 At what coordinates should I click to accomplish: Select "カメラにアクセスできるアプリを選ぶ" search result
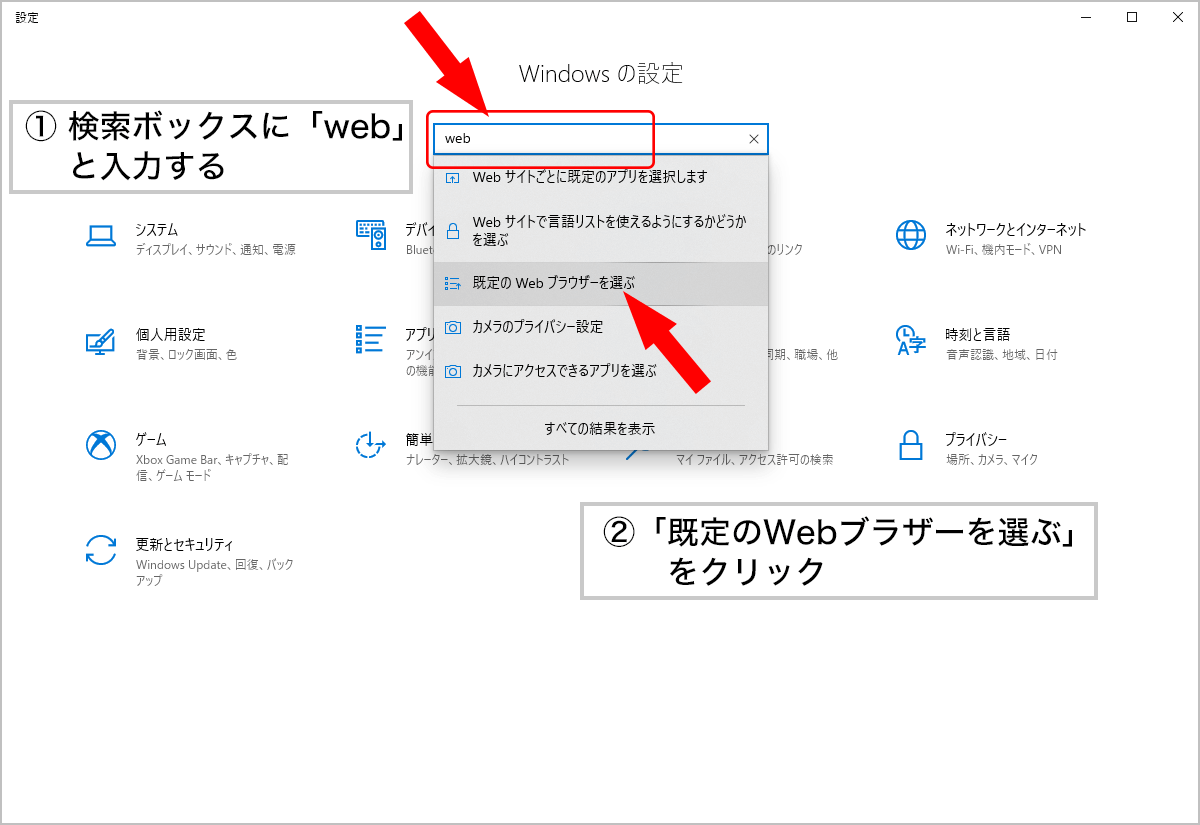[x=601, y=371]
